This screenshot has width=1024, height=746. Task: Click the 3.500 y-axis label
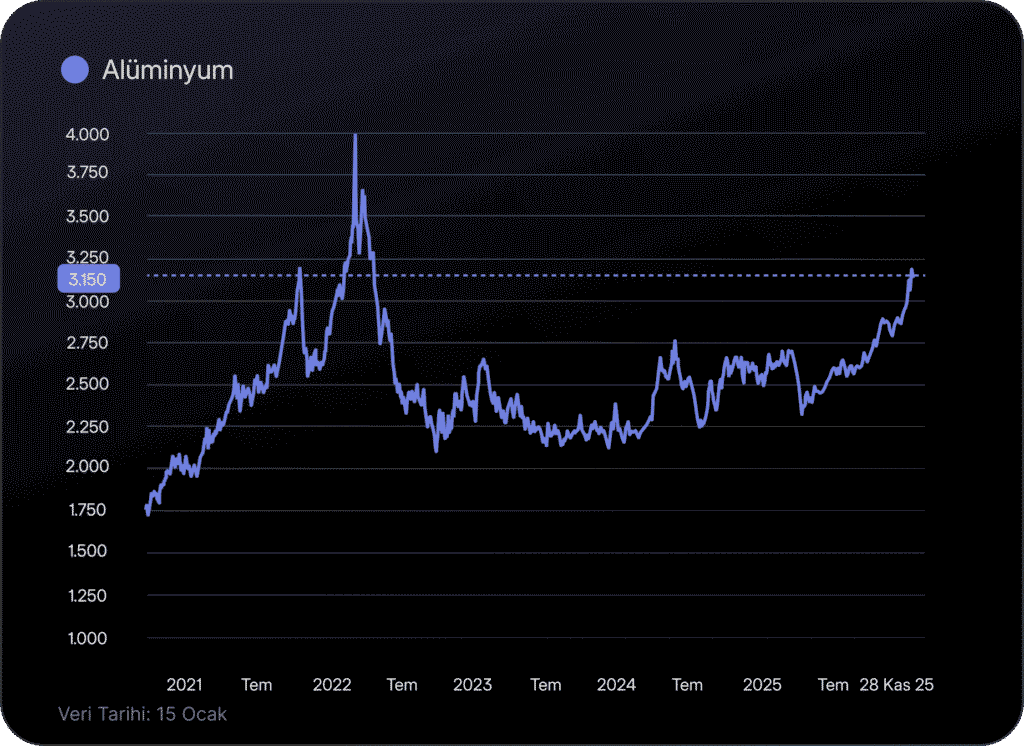point(88,216)
